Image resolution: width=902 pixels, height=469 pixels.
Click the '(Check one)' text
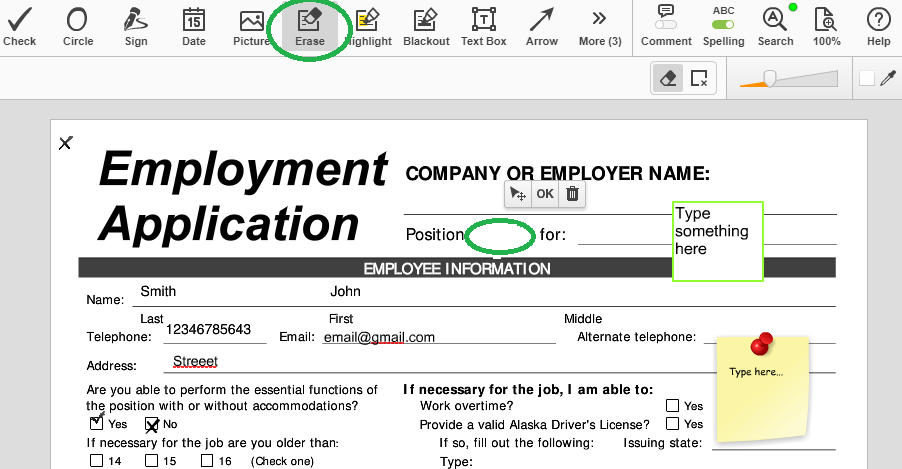click(282, 461)
